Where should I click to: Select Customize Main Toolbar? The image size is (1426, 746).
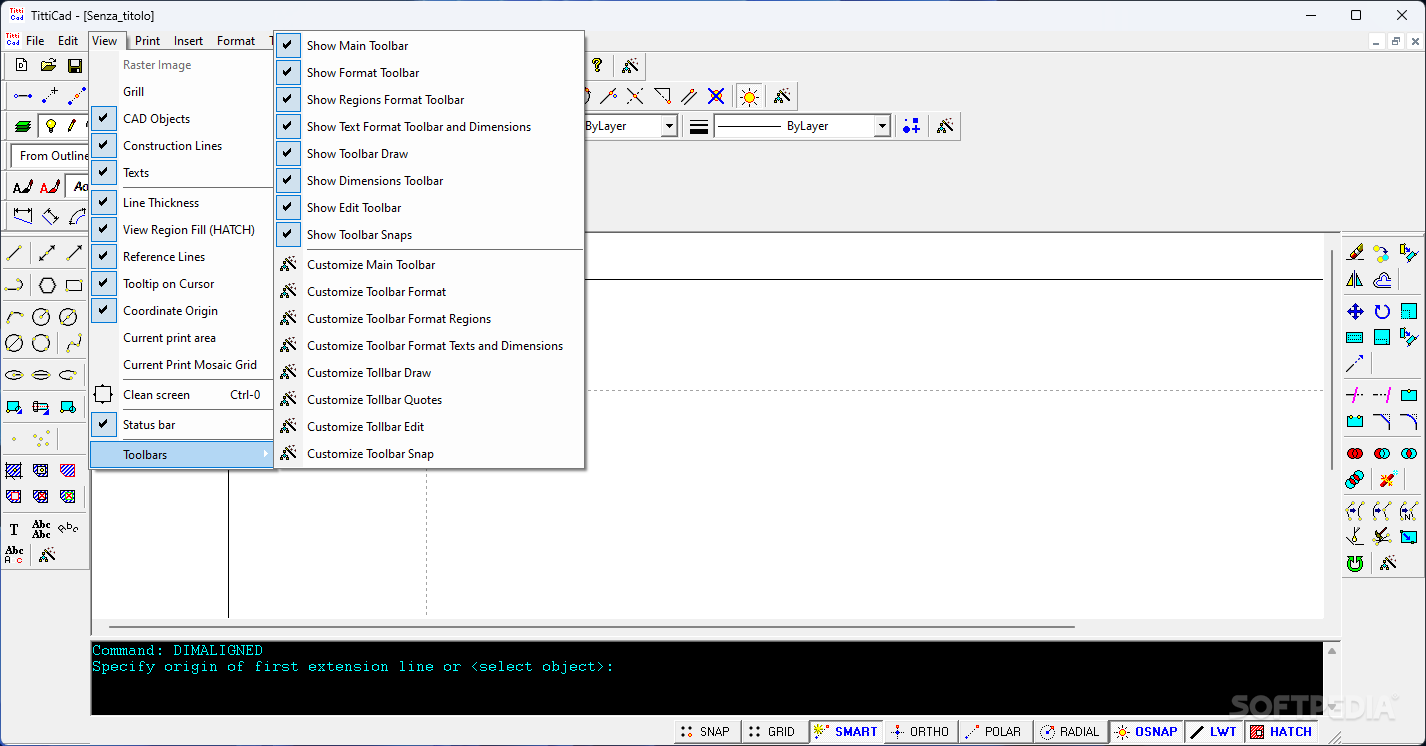[x=429, y=265]
